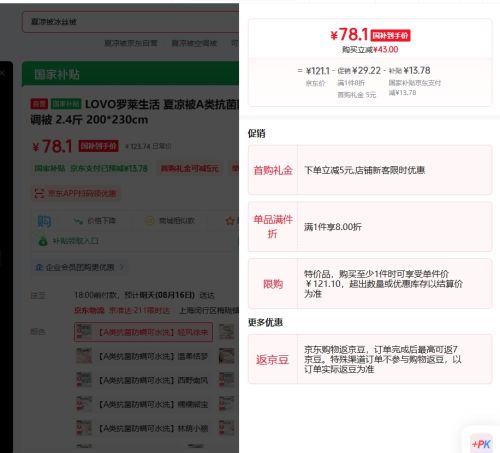Click the 限购 description mentioning ¥121.10
The height and width of the screenshot is (453, 500).
click(x=383, y=284)
